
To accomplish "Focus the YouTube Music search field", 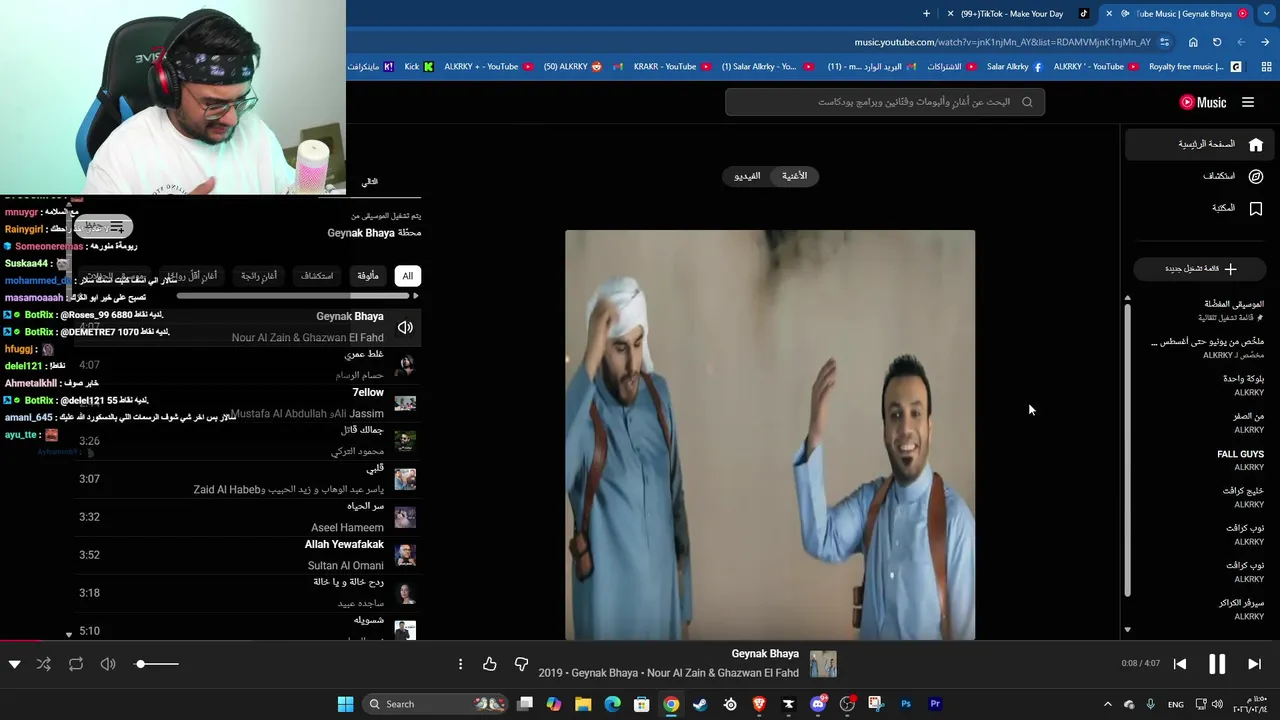I will coord(885,102).
